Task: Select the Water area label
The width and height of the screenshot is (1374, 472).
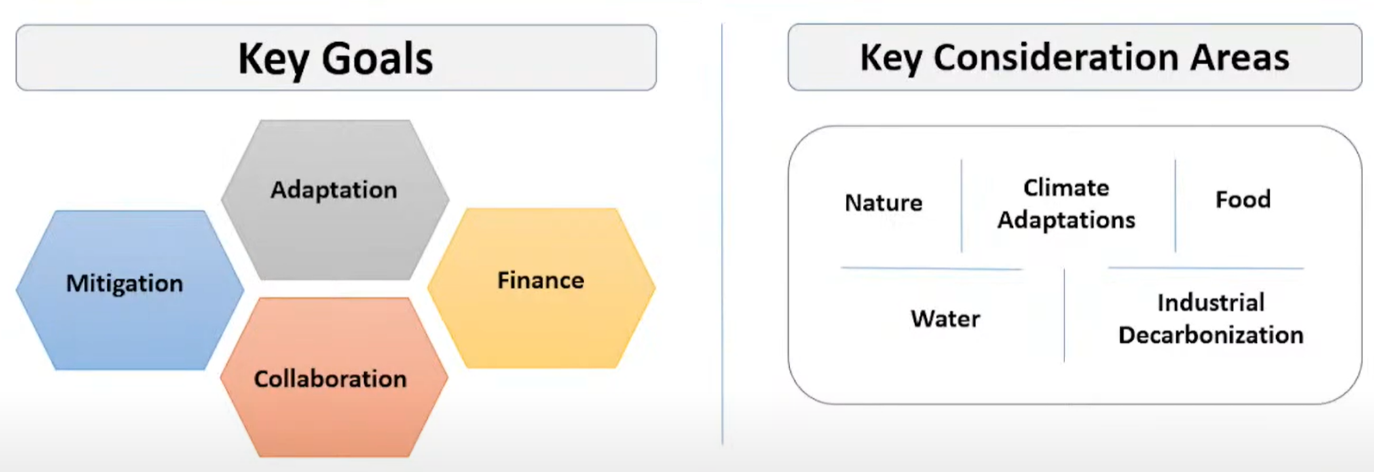Action: coord(945,319)
